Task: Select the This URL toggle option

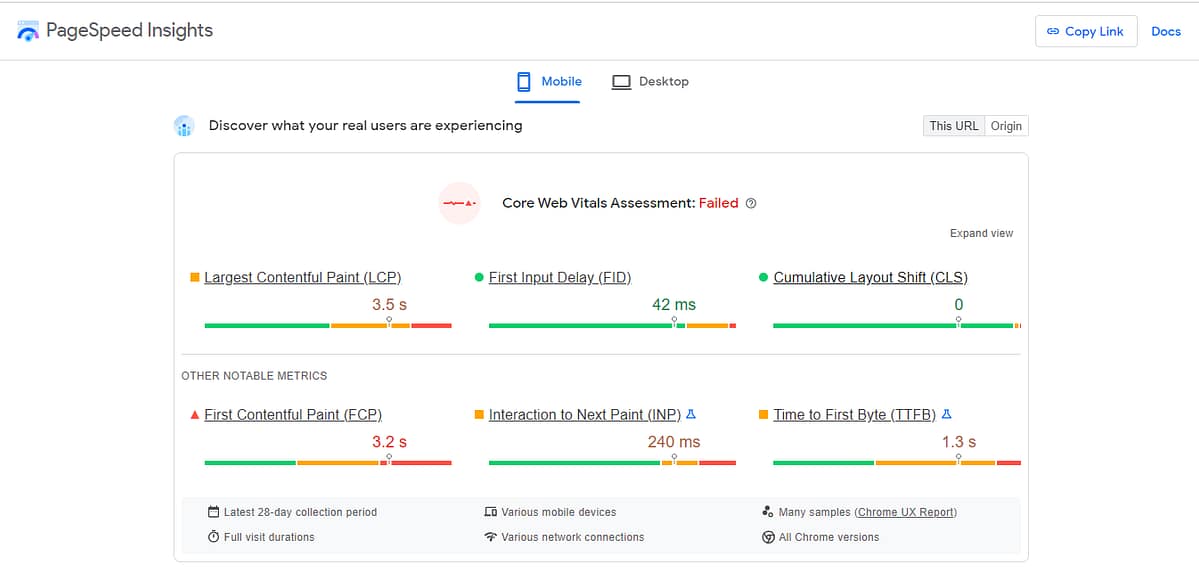Action: point(953,126)
